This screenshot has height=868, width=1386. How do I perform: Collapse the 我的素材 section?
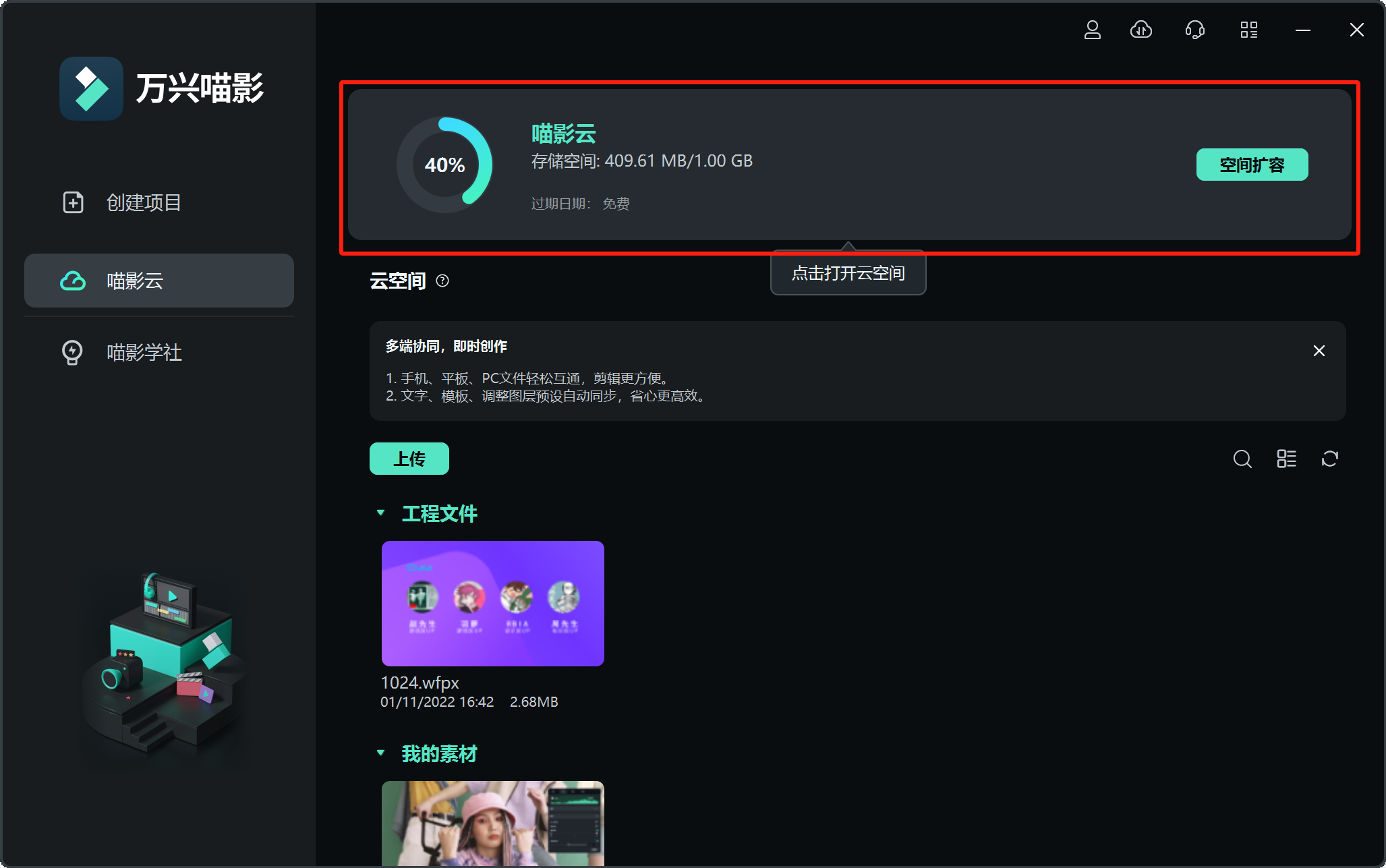point(380,753)
